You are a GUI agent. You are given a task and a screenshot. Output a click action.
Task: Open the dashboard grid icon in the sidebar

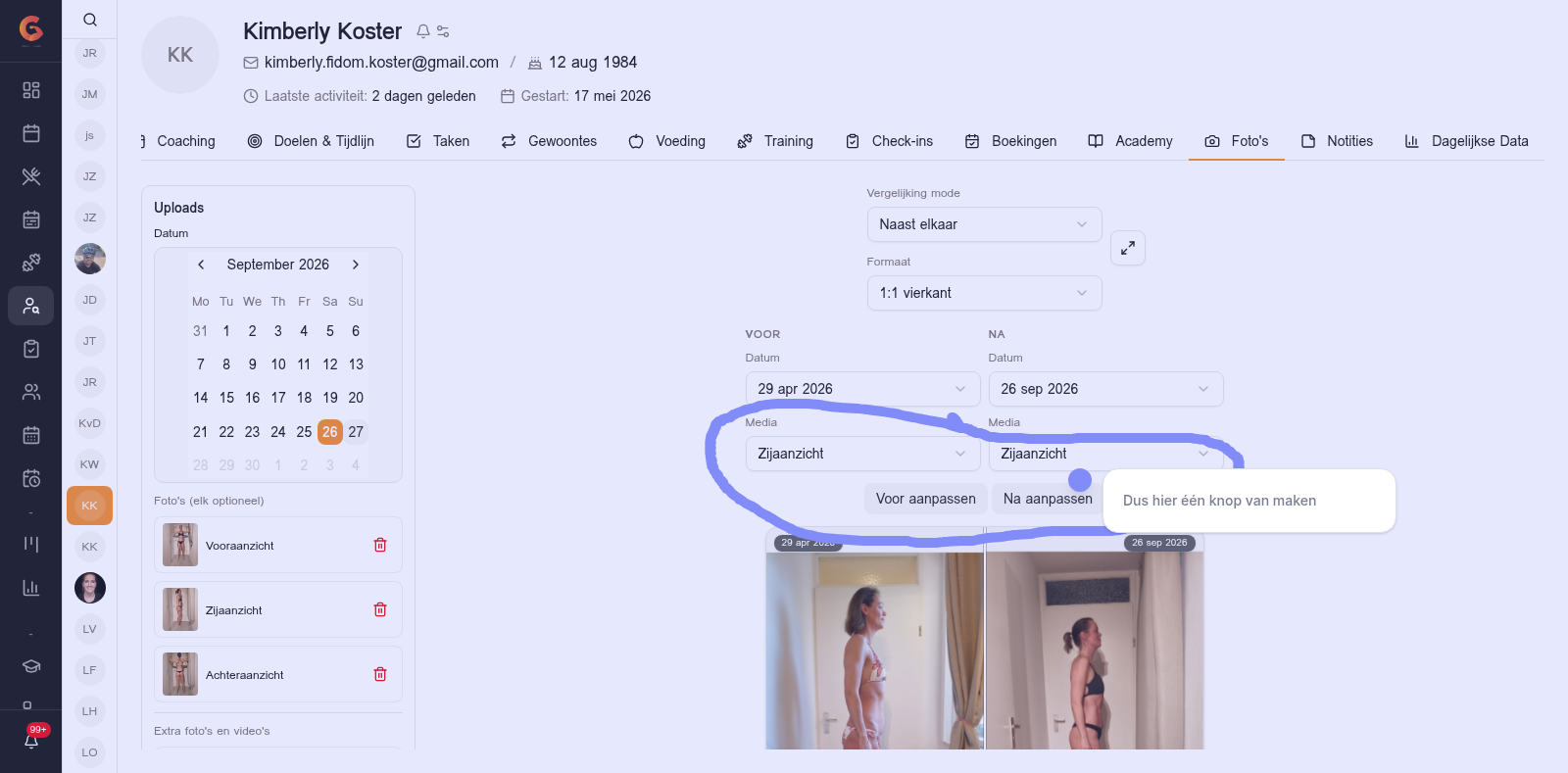click(x=31, y=90)
